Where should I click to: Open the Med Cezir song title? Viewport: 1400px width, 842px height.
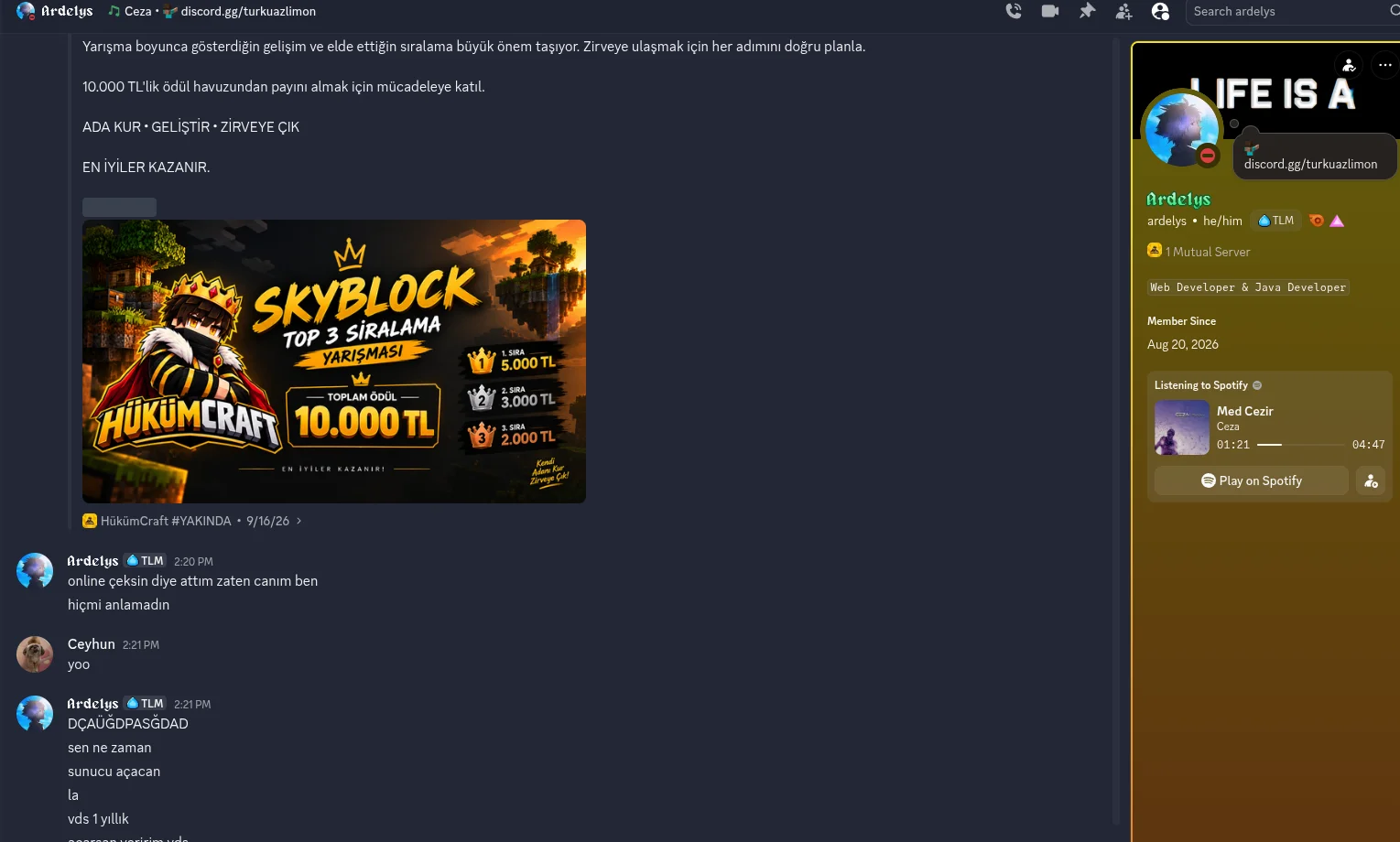tap(1245, 411)
